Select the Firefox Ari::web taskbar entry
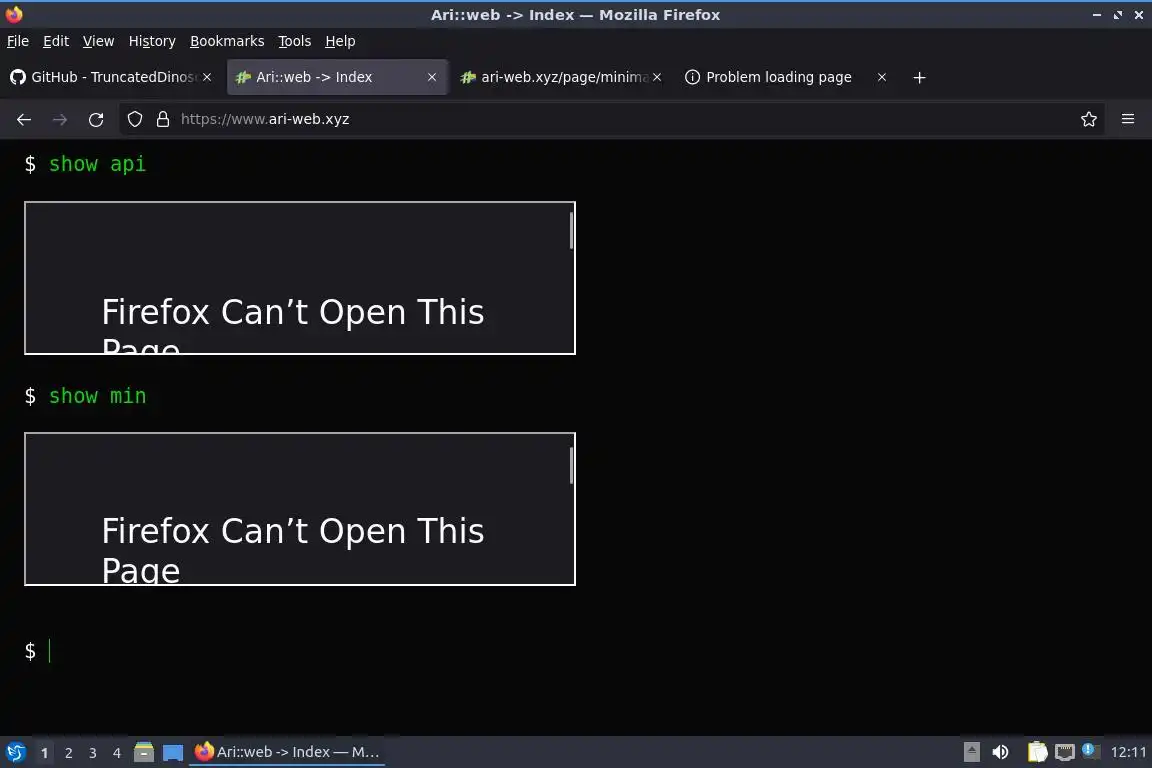Image resolution: width=1152 pixels, height=768 pixels. click(x=287, y=752)
